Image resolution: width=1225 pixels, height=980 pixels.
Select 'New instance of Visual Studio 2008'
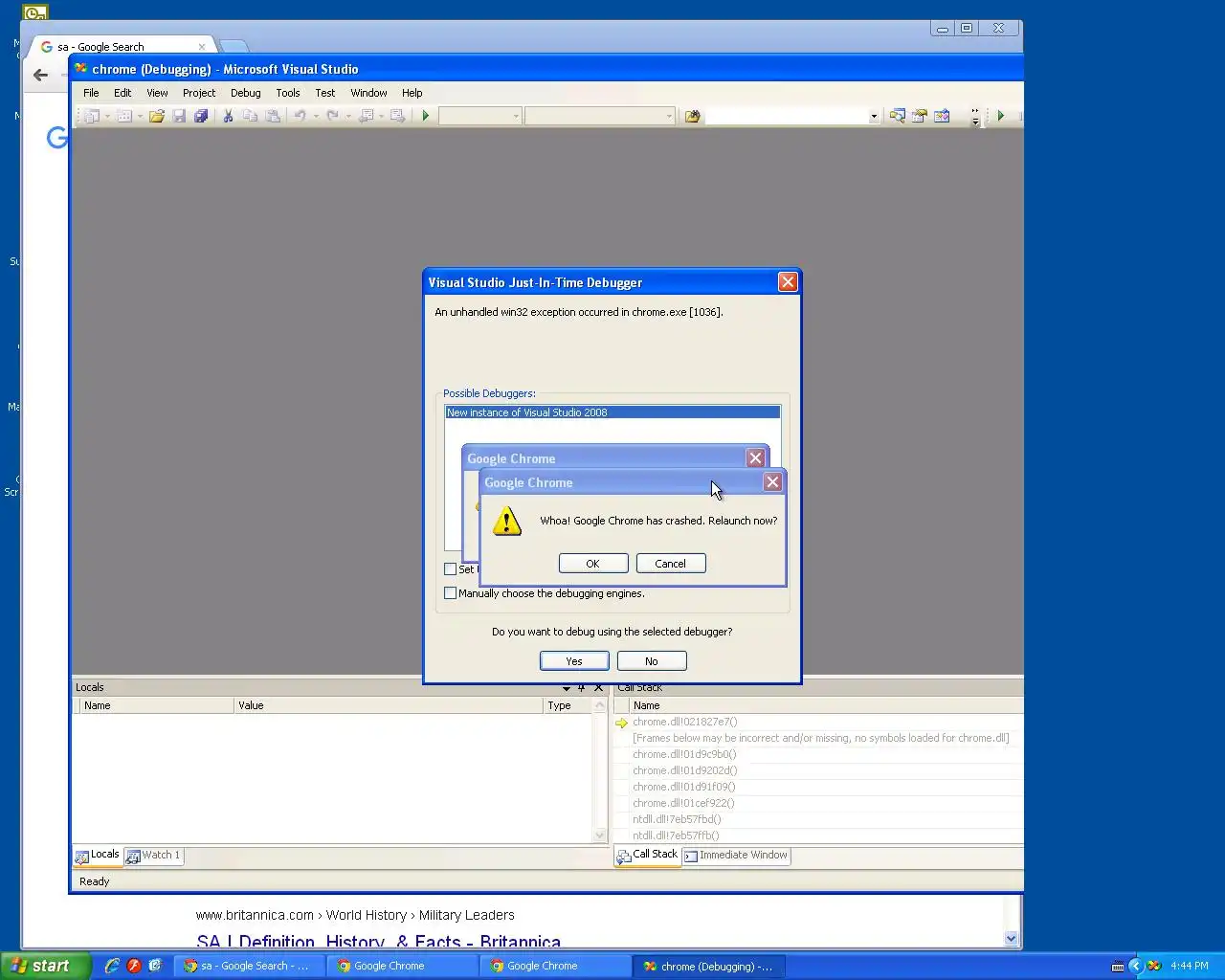(612, 412)
